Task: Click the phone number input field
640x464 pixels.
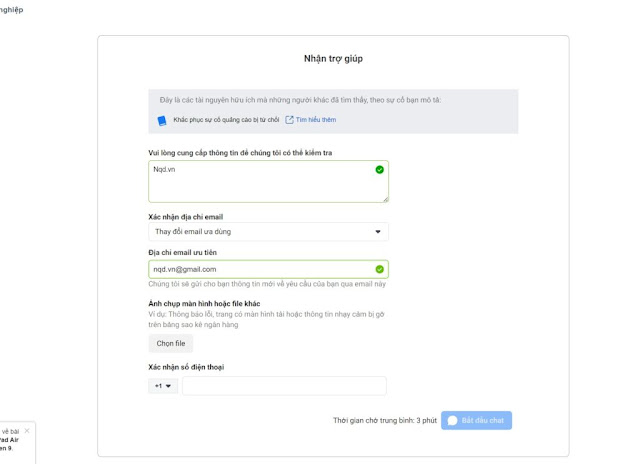Action: (x=284, y=386)
